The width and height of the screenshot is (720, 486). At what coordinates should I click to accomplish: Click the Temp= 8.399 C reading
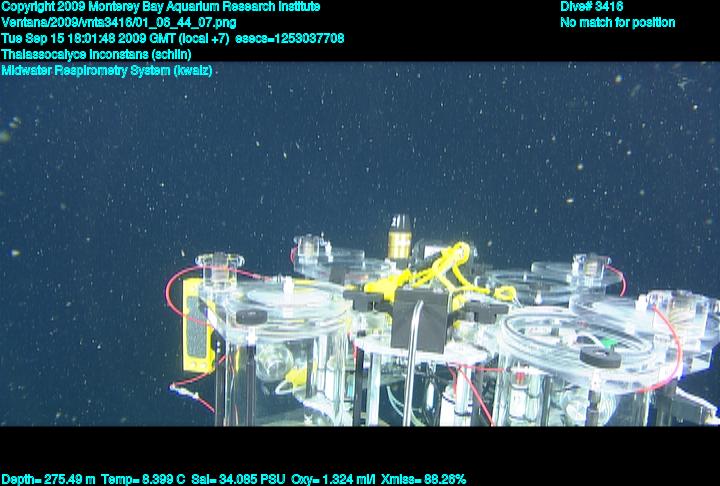(143, 480)
